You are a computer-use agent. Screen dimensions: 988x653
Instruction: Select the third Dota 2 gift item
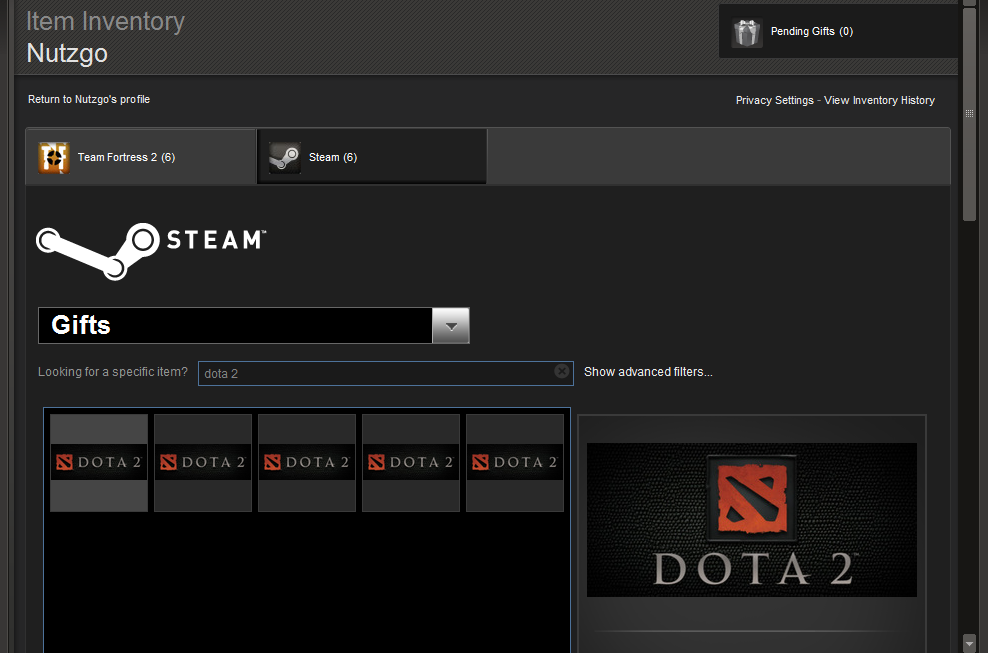click(307, 463)
